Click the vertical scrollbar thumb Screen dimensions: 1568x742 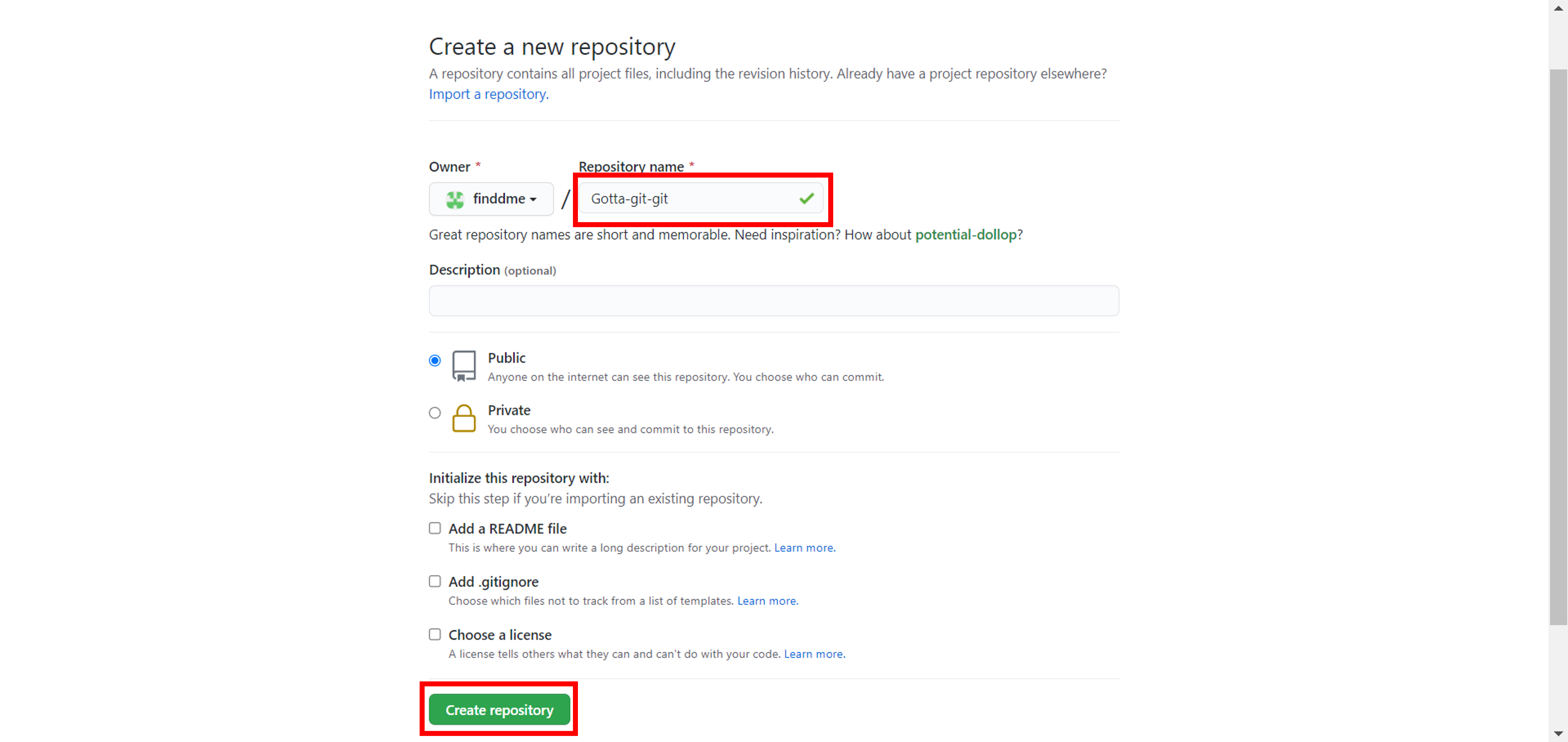pos(1558,347)
